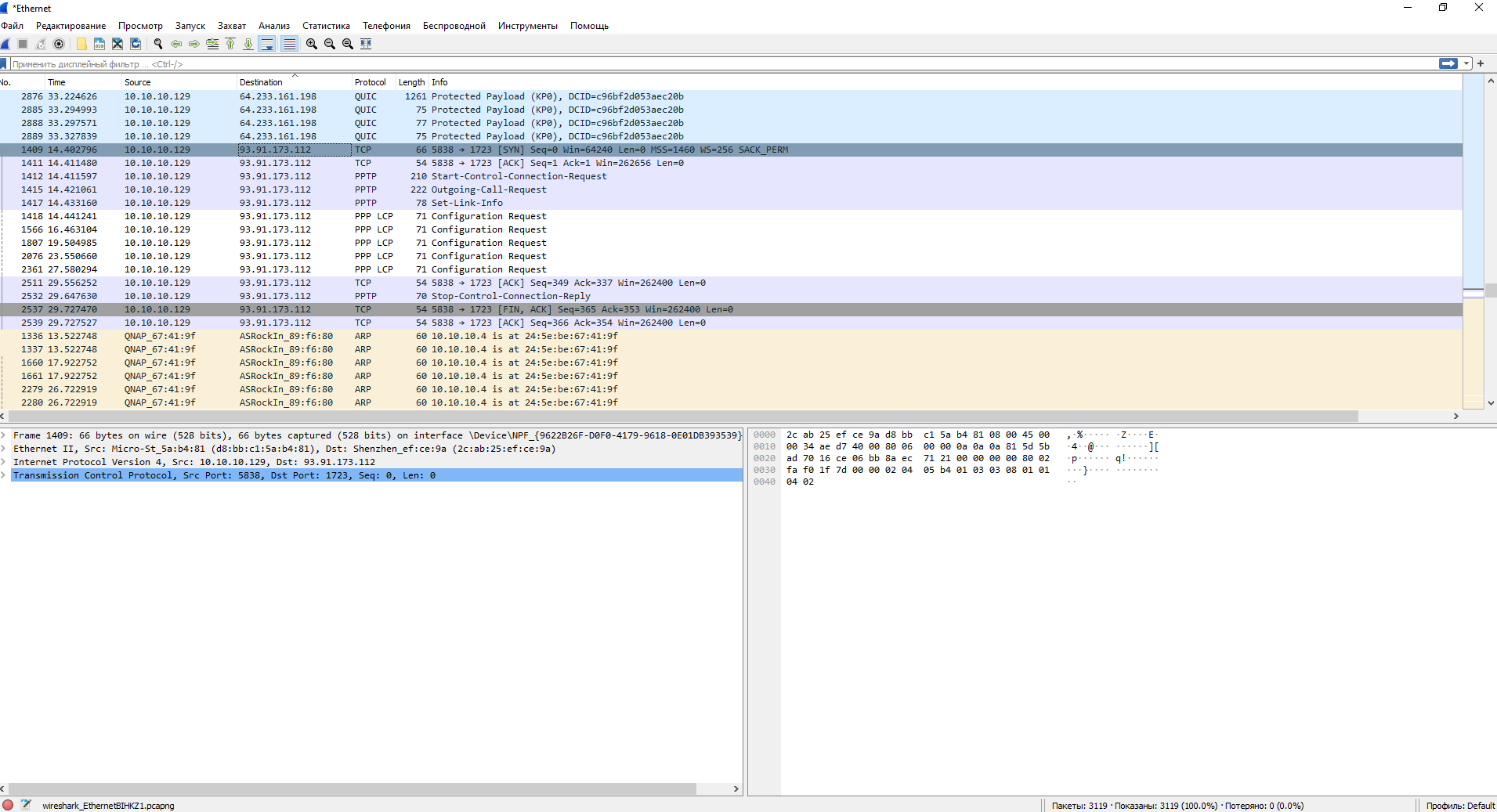This screenshot has width=1497, height=812.
Task: Click the resize columns icon
Action: coord(366,44)
